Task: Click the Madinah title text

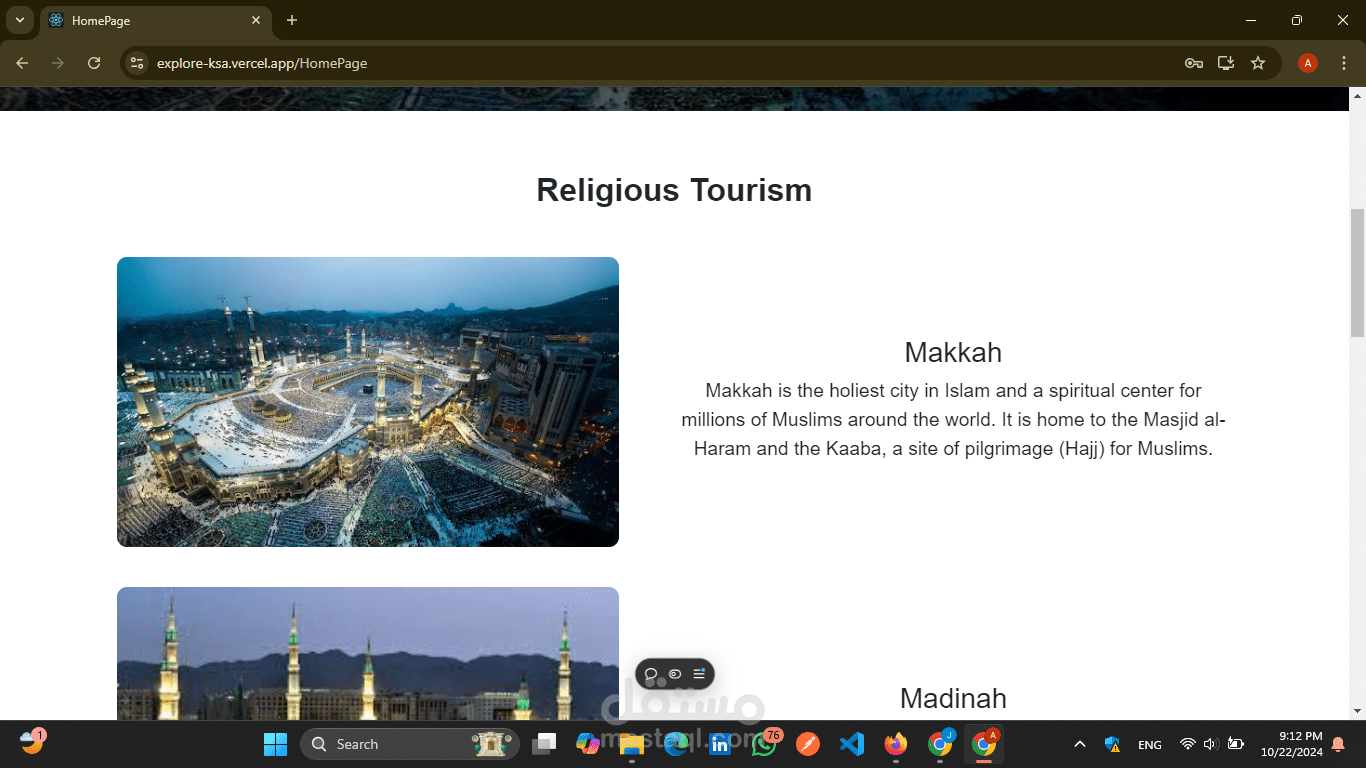Action: (x=953, y=698)
